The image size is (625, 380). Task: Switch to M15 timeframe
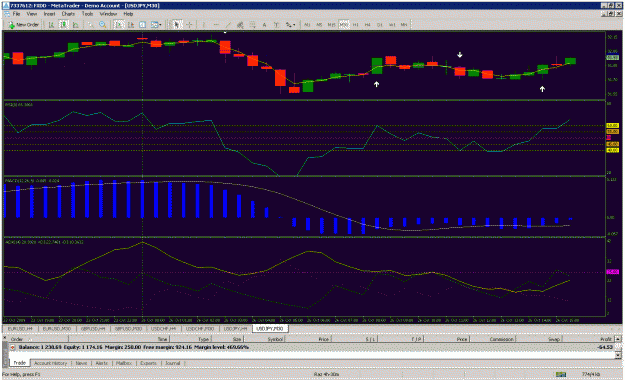(331, 25)
